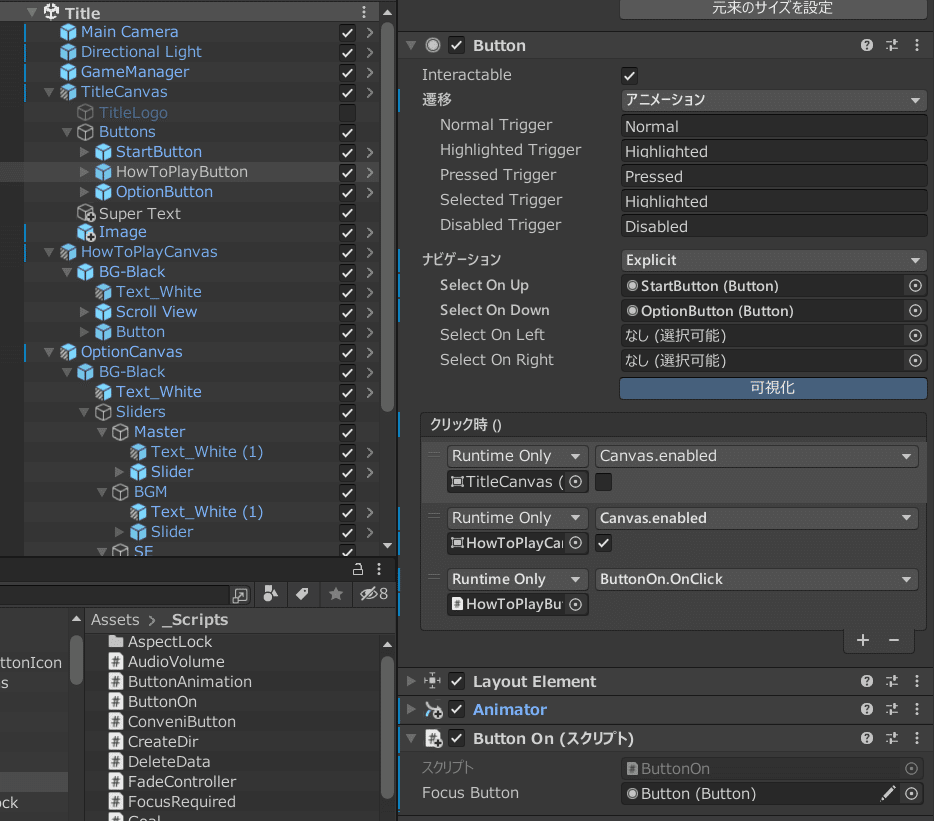This screenshot has width=934, height=821.
Task: Remove selected On Click event with minus icon
Action: coord(893,640)
